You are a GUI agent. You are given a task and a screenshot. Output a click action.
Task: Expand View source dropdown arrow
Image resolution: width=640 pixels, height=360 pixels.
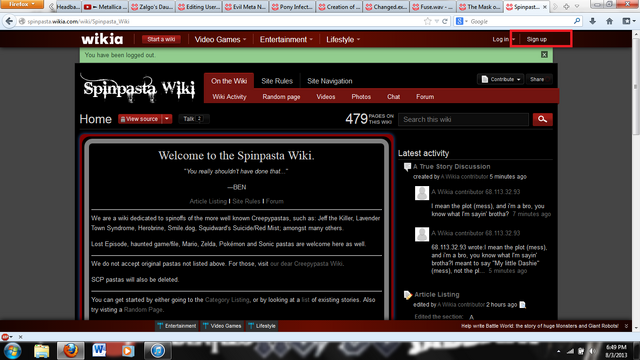167,119
